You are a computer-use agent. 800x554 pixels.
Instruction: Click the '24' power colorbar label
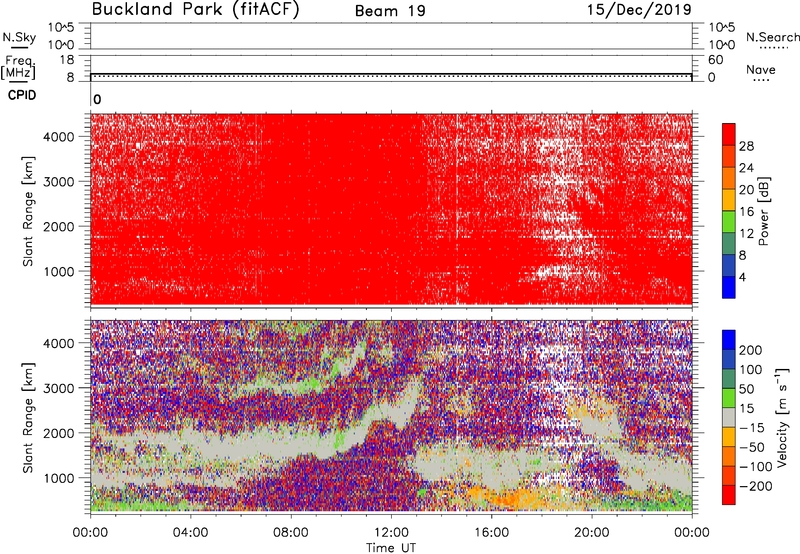(746, 168)
